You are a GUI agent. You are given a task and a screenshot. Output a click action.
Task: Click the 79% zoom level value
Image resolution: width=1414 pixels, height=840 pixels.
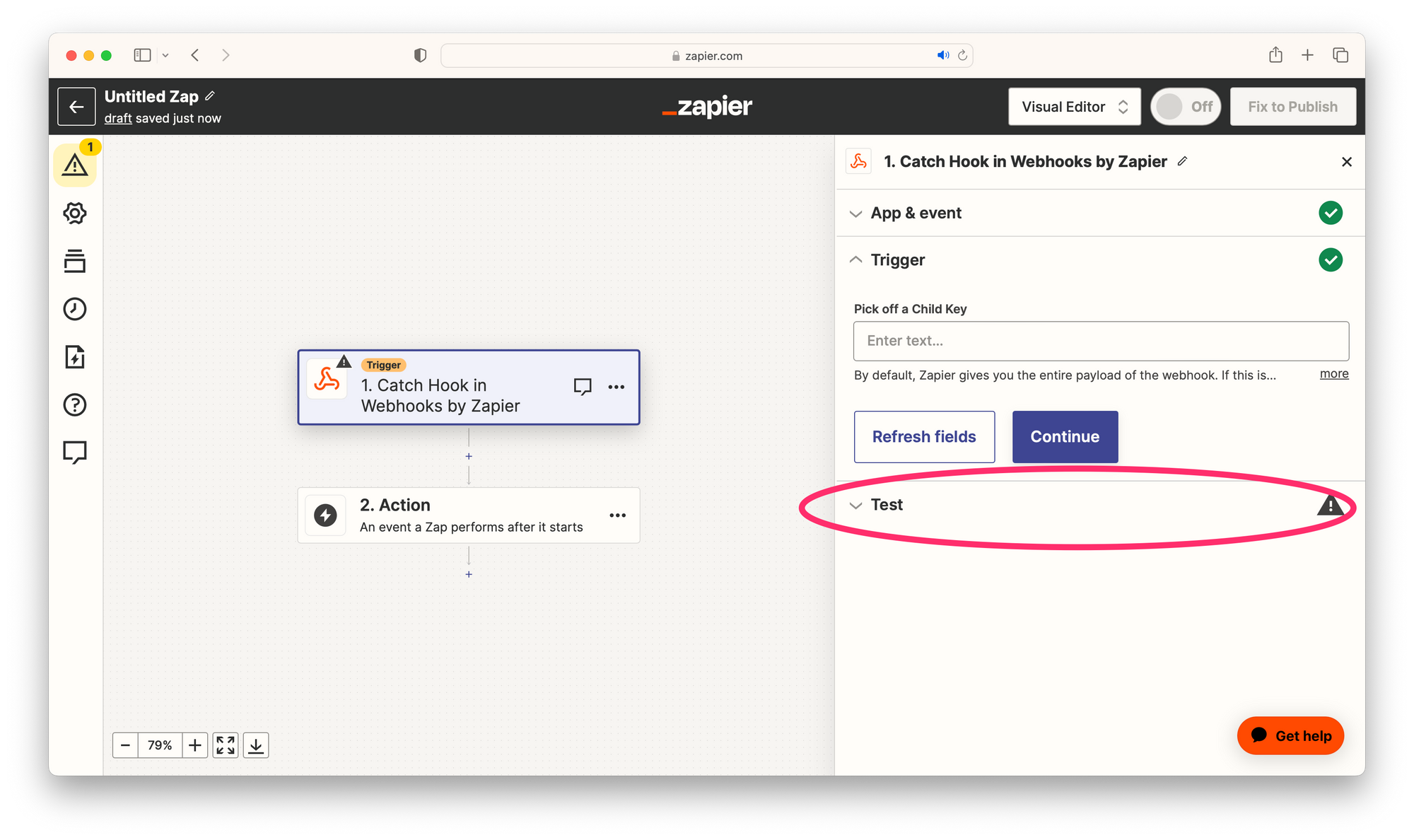(160, 745)
